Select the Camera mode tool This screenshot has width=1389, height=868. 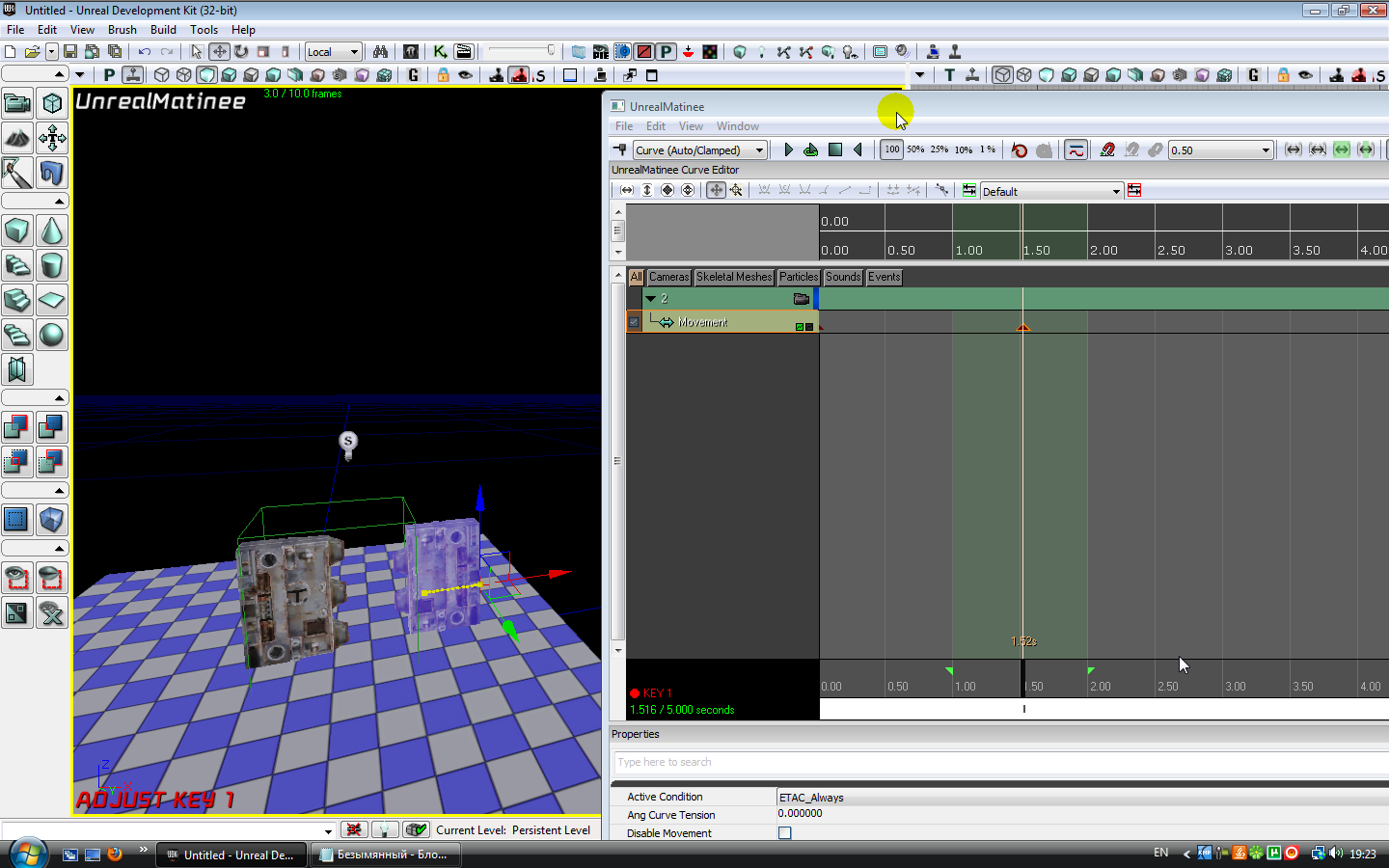click(x=17, y=103)
